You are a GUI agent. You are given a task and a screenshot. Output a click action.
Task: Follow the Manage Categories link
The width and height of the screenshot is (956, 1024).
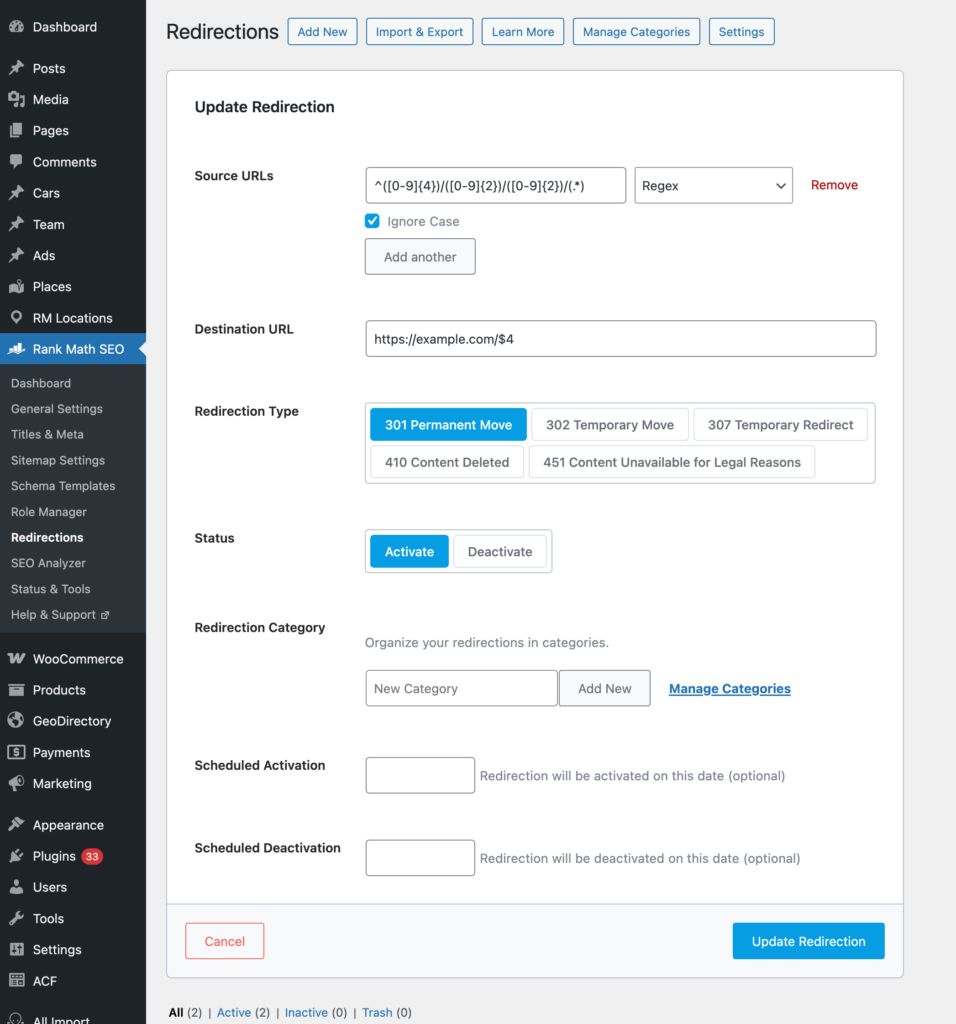coord(729,689)
